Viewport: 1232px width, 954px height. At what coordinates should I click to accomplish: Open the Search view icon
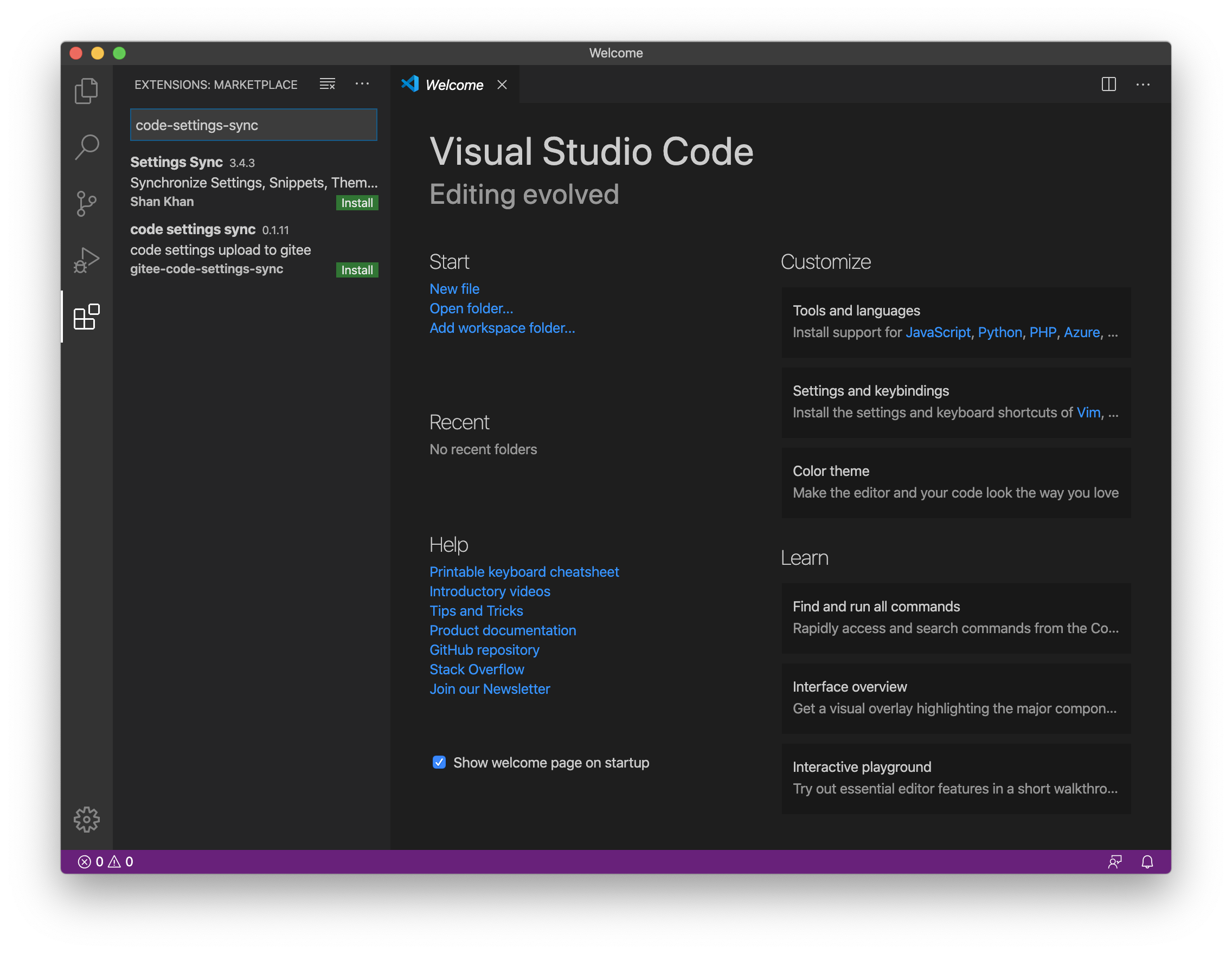[x=86, y=147]
